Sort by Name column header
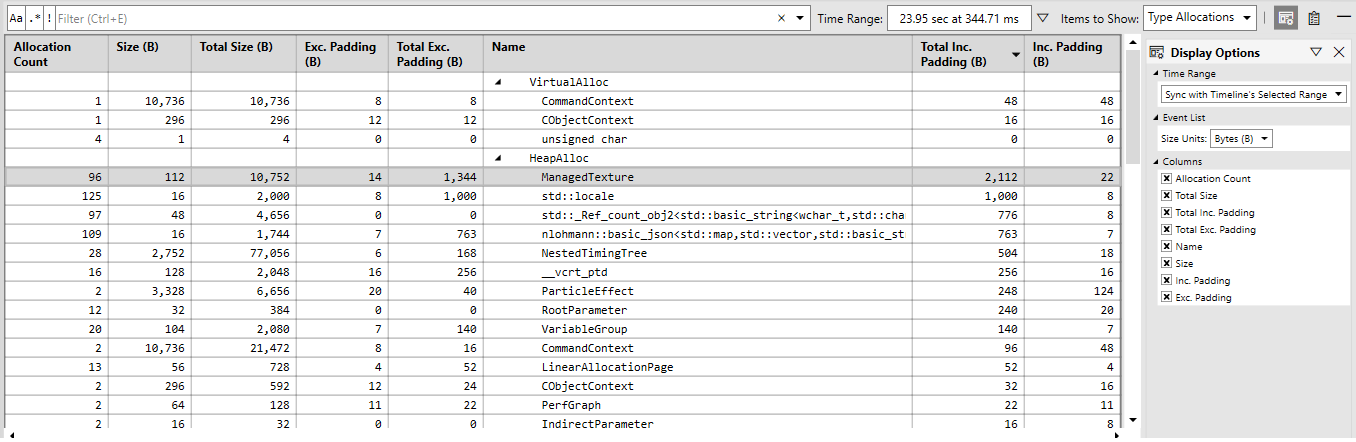 pos(698,54)
